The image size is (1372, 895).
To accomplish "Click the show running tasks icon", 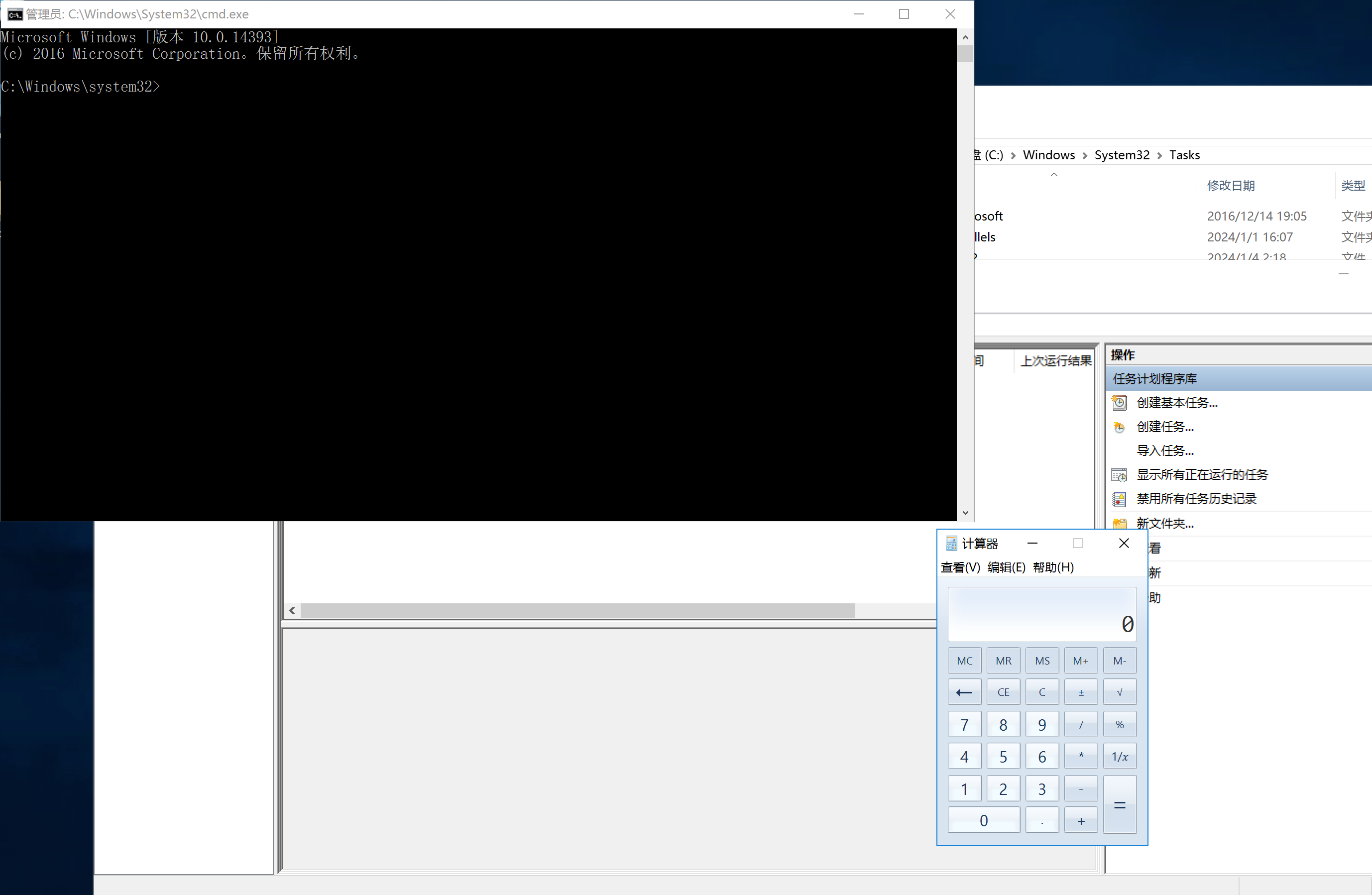I will (x=1119, y=475).
